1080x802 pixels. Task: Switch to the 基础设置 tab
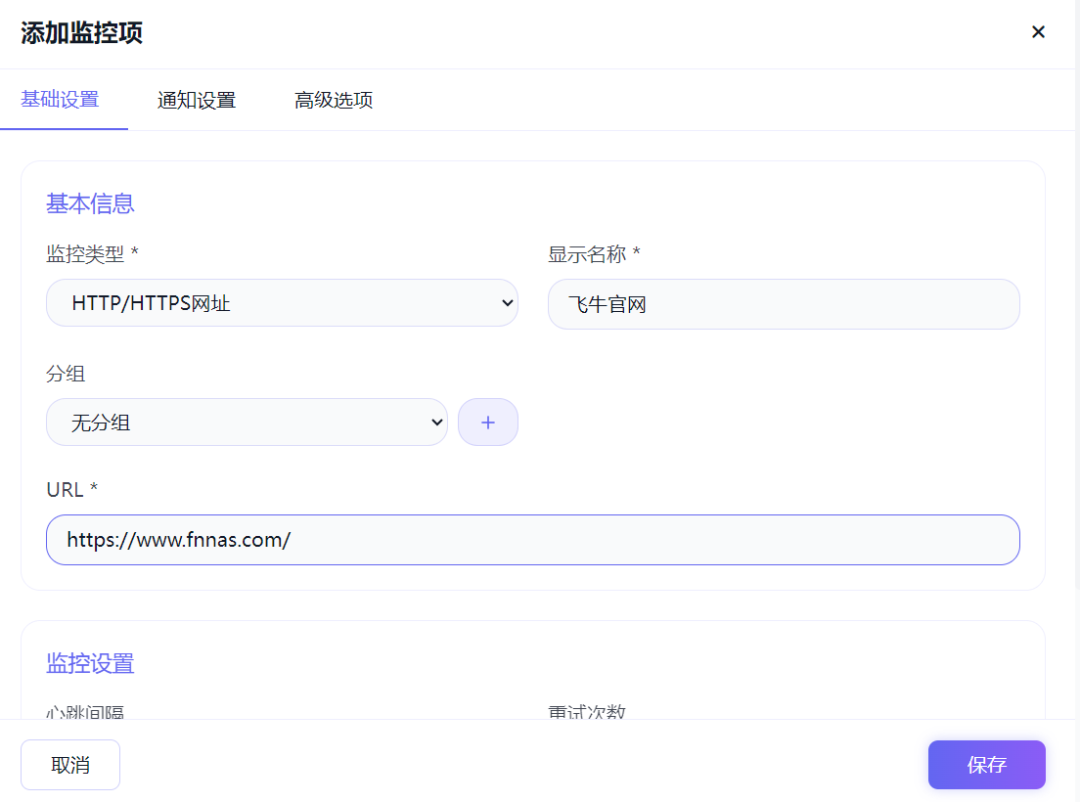click(60, 100)
